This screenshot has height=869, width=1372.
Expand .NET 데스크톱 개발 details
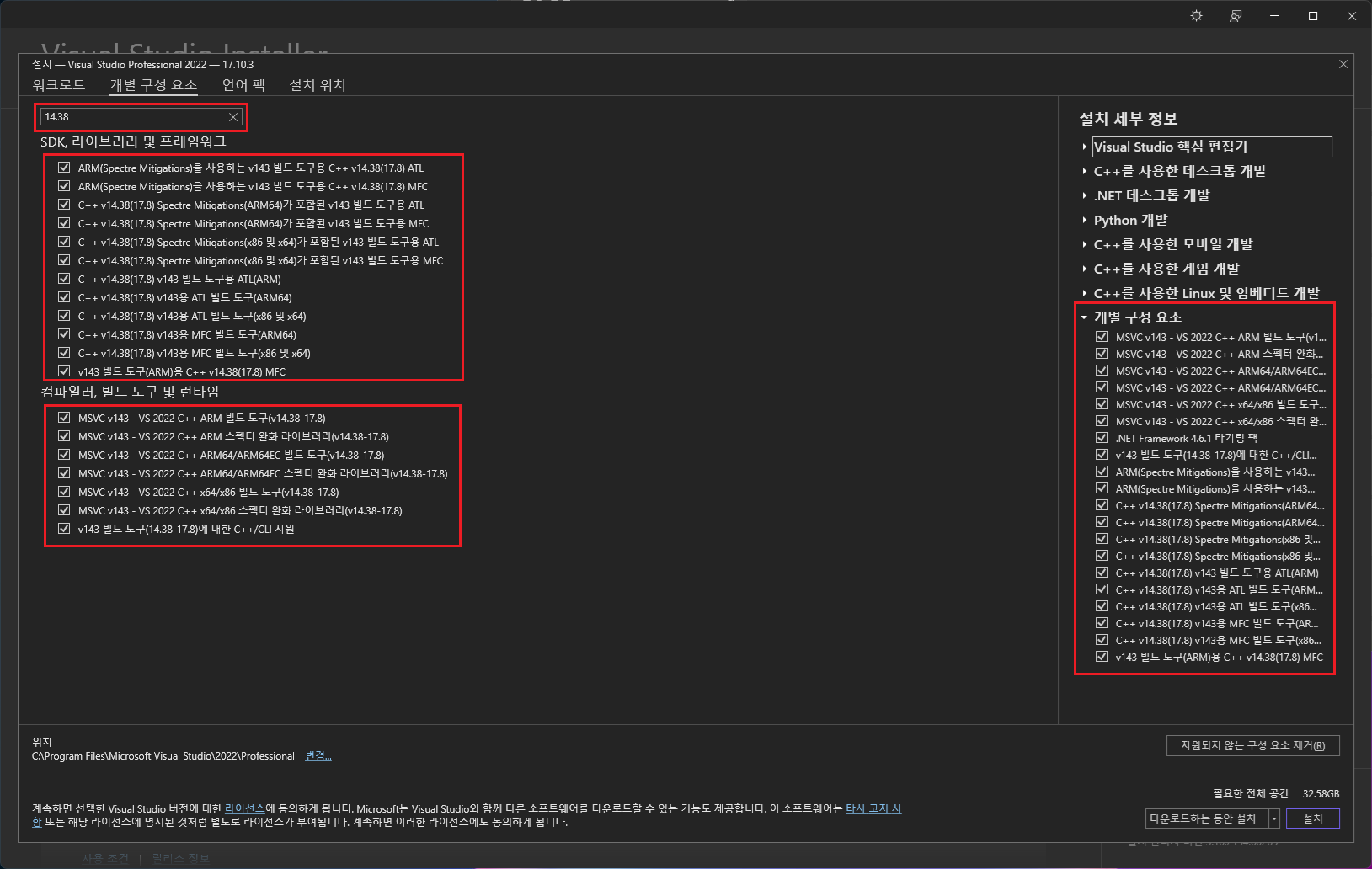(1085, 195)
